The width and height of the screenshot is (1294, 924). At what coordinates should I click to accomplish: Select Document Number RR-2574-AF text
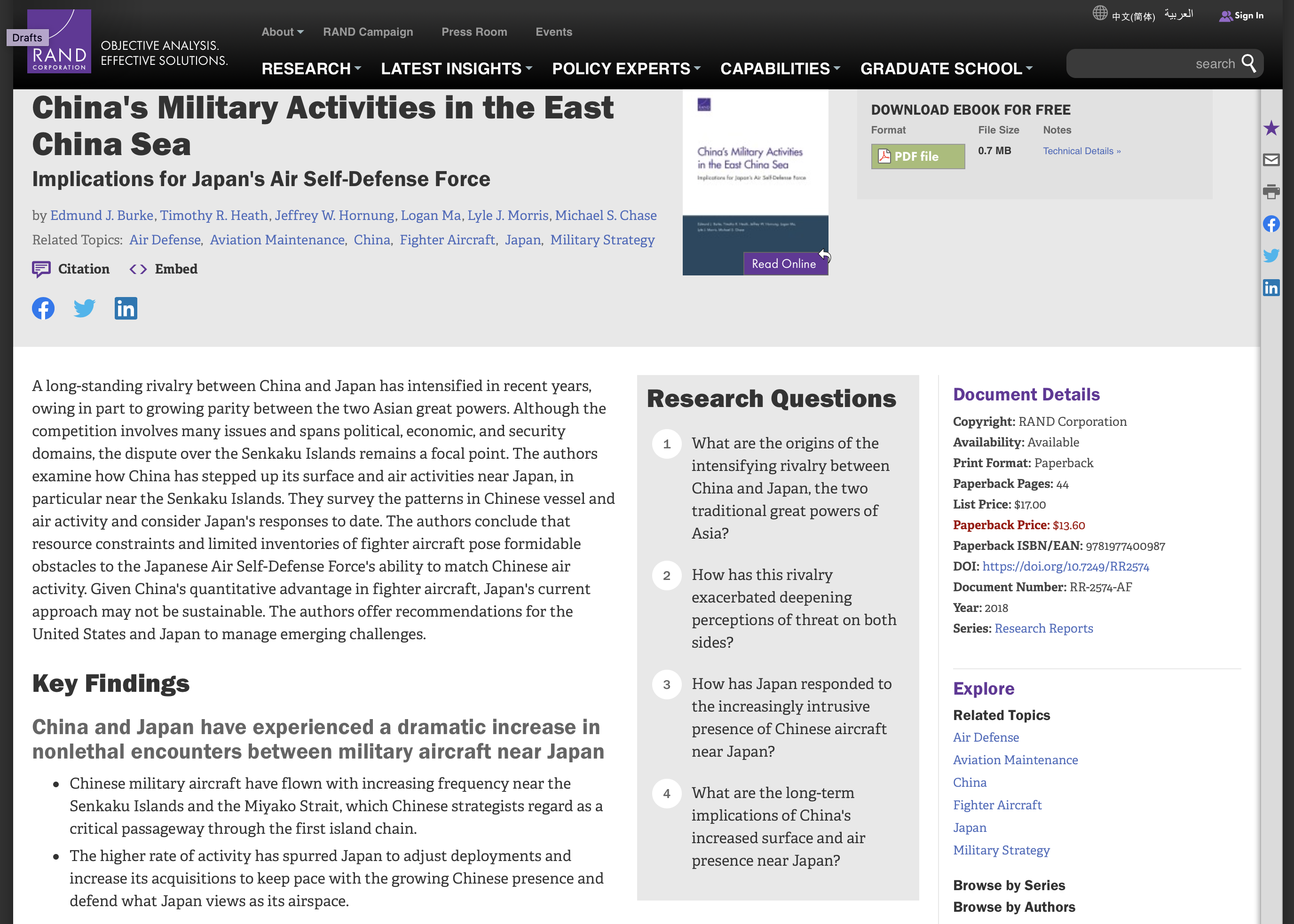click(x=1042, y=587)
